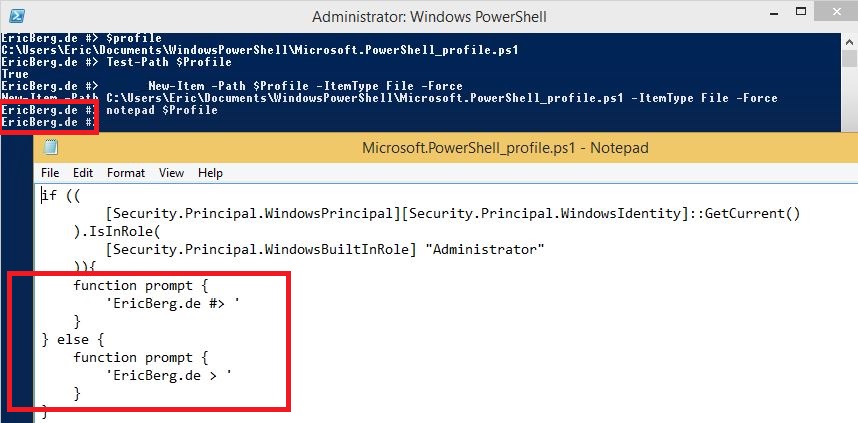Open the View menu in Notepad
858x423 pixels.
click(171, 173)
